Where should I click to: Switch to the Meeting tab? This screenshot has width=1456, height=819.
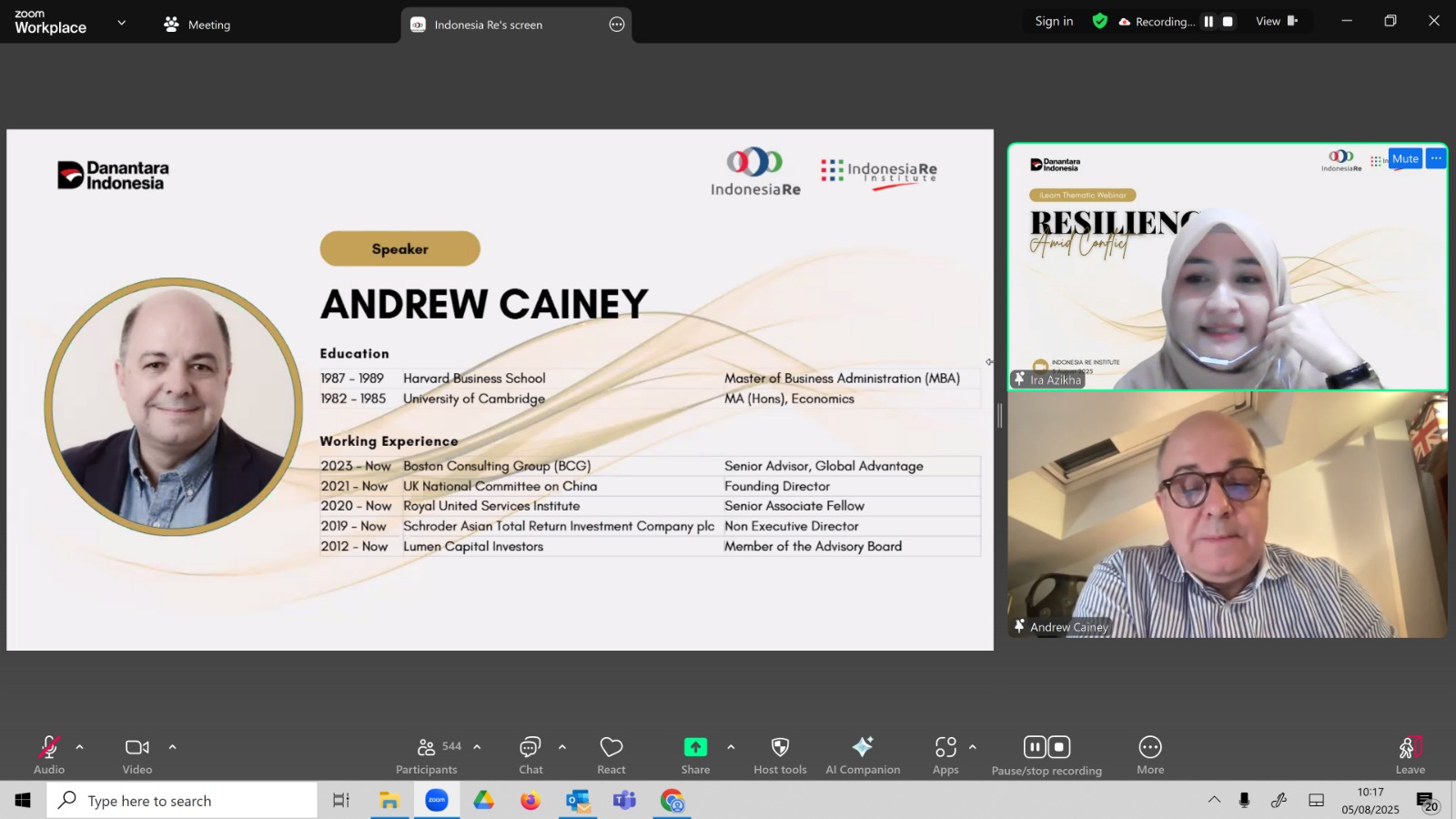[x=197, y=25]
